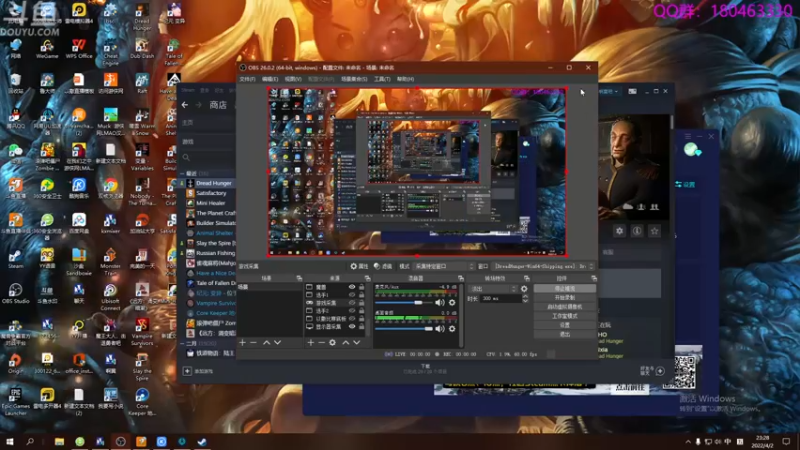Click the 退出 exit button in Controls
The image size is (800, 450).
565,334
